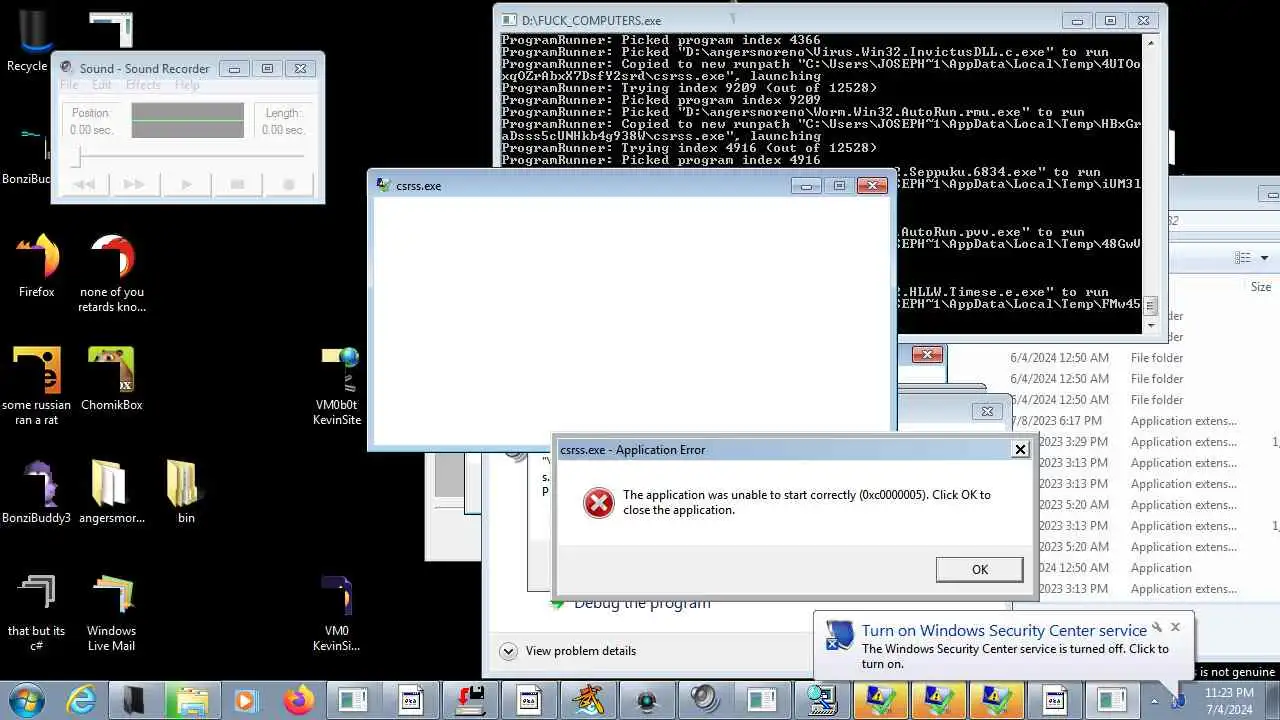This screenshot has width=1280, height=720.
Task: Dismiss the Security Center notification balloon
Action: [1175, 627]
